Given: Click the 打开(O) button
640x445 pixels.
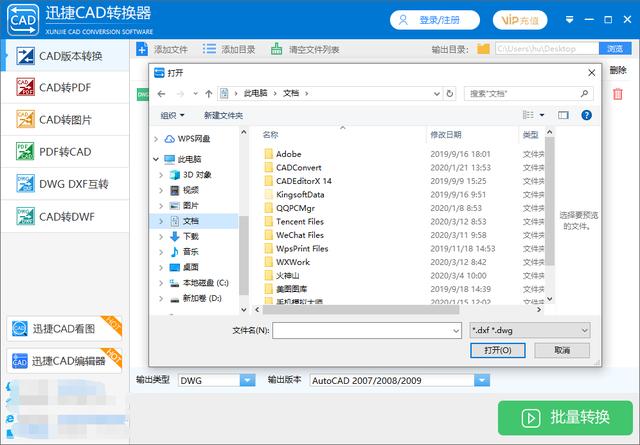Looking at the screenshot, I should point(498,350).
